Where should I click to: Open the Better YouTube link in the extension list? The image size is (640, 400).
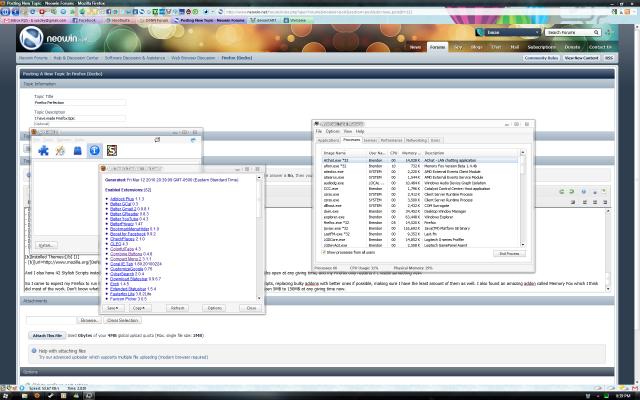(x=123, y=219)
